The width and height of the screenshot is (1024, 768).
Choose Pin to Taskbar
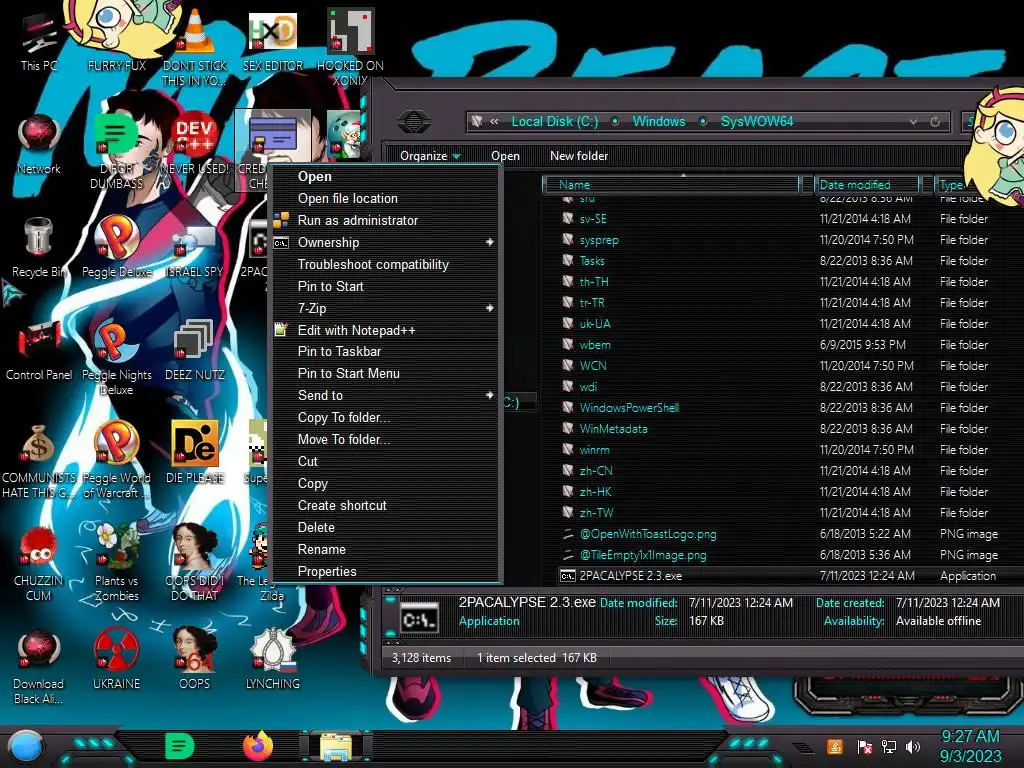387,351
